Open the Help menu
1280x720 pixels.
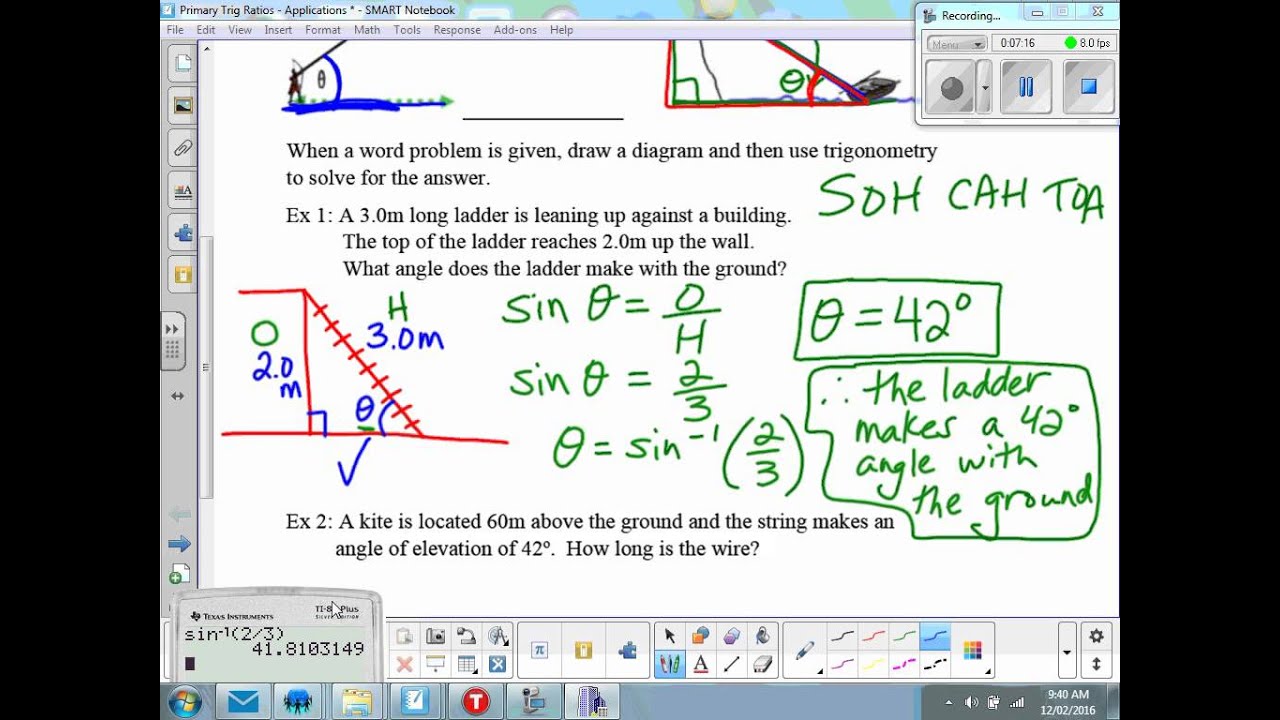(562, 30)
